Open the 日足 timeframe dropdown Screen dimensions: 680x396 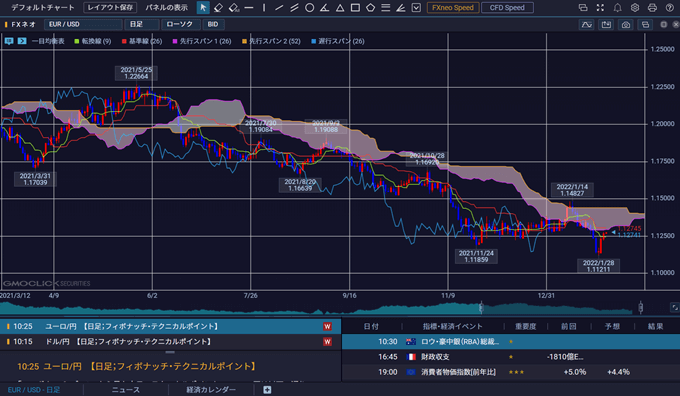[142, 24]
